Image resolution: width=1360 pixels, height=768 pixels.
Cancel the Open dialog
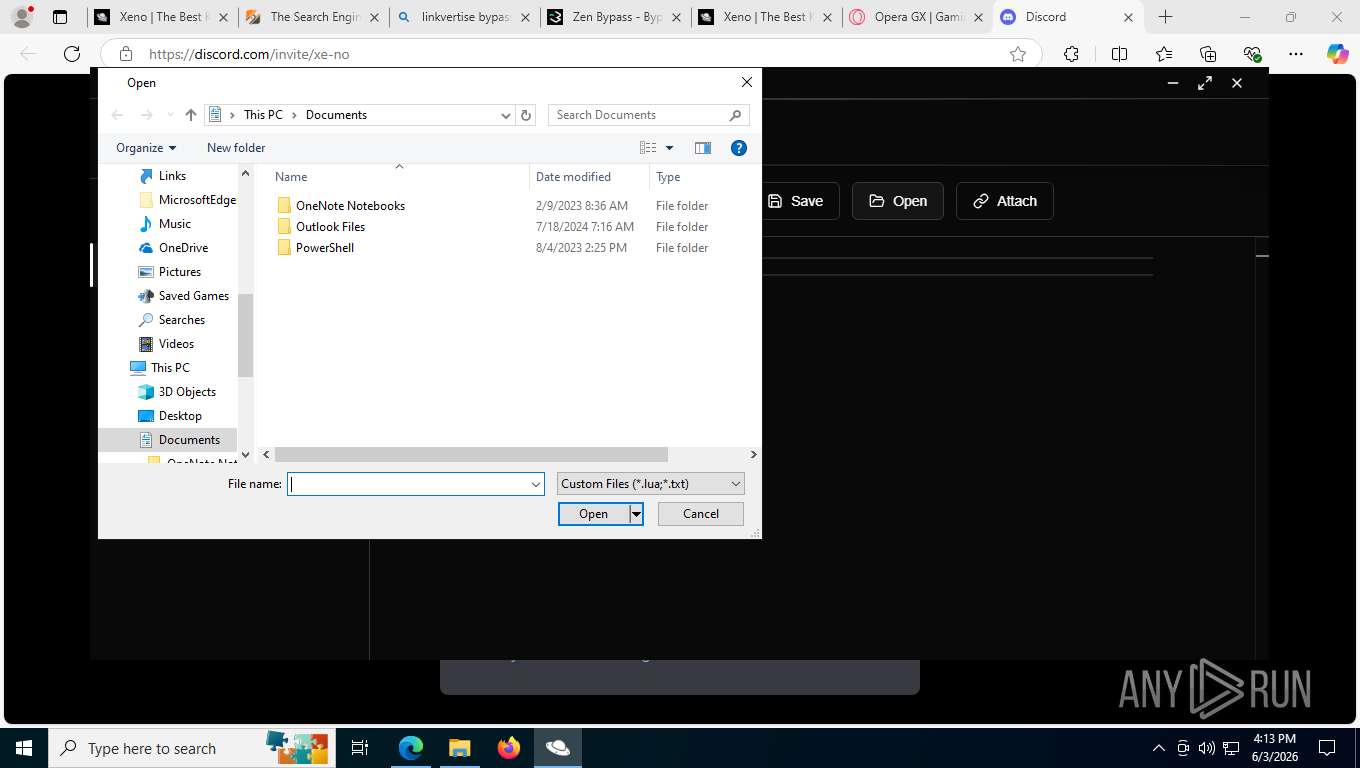pyautogui.click(x=701, y=514)
